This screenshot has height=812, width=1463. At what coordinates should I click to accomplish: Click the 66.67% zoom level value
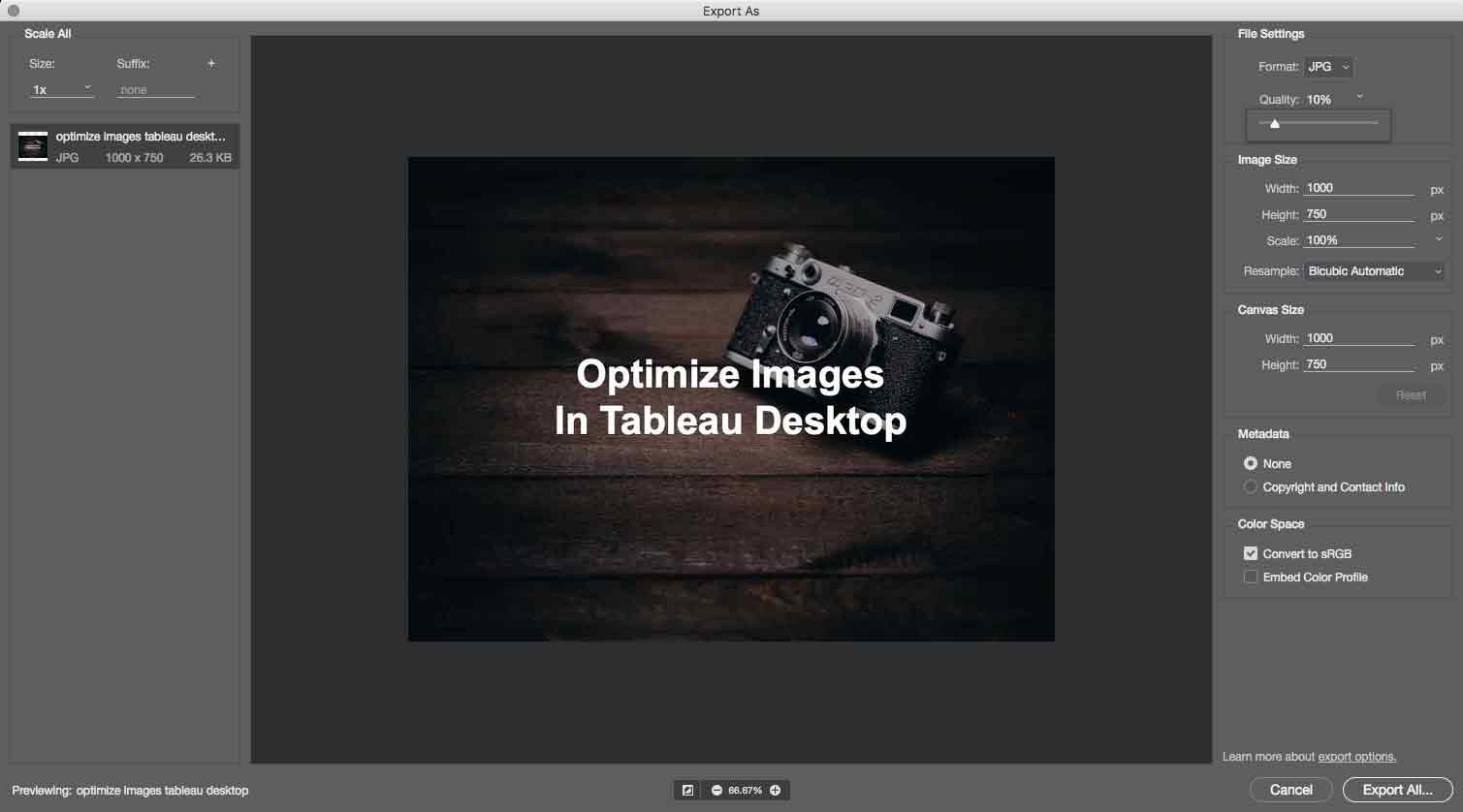(x=745, y=791)
